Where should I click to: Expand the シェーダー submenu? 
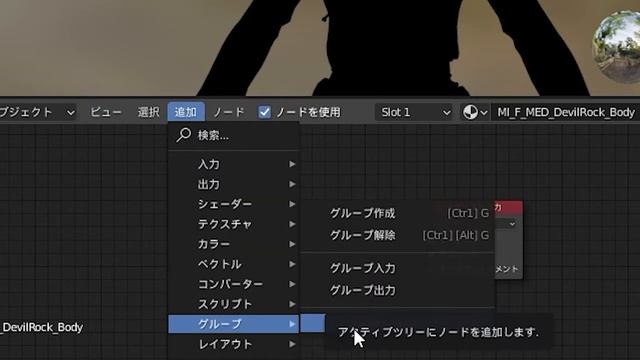234,204
